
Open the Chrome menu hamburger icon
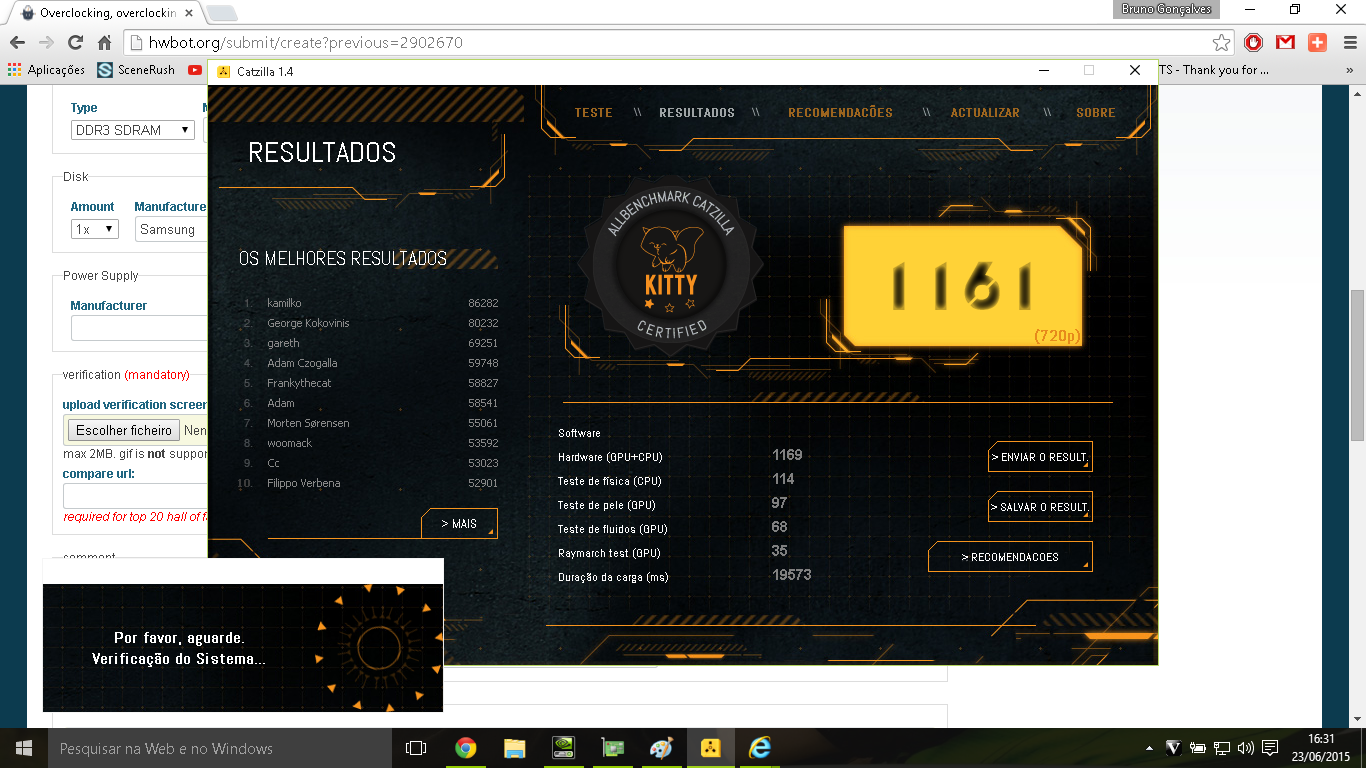(x=1348, y=43)
